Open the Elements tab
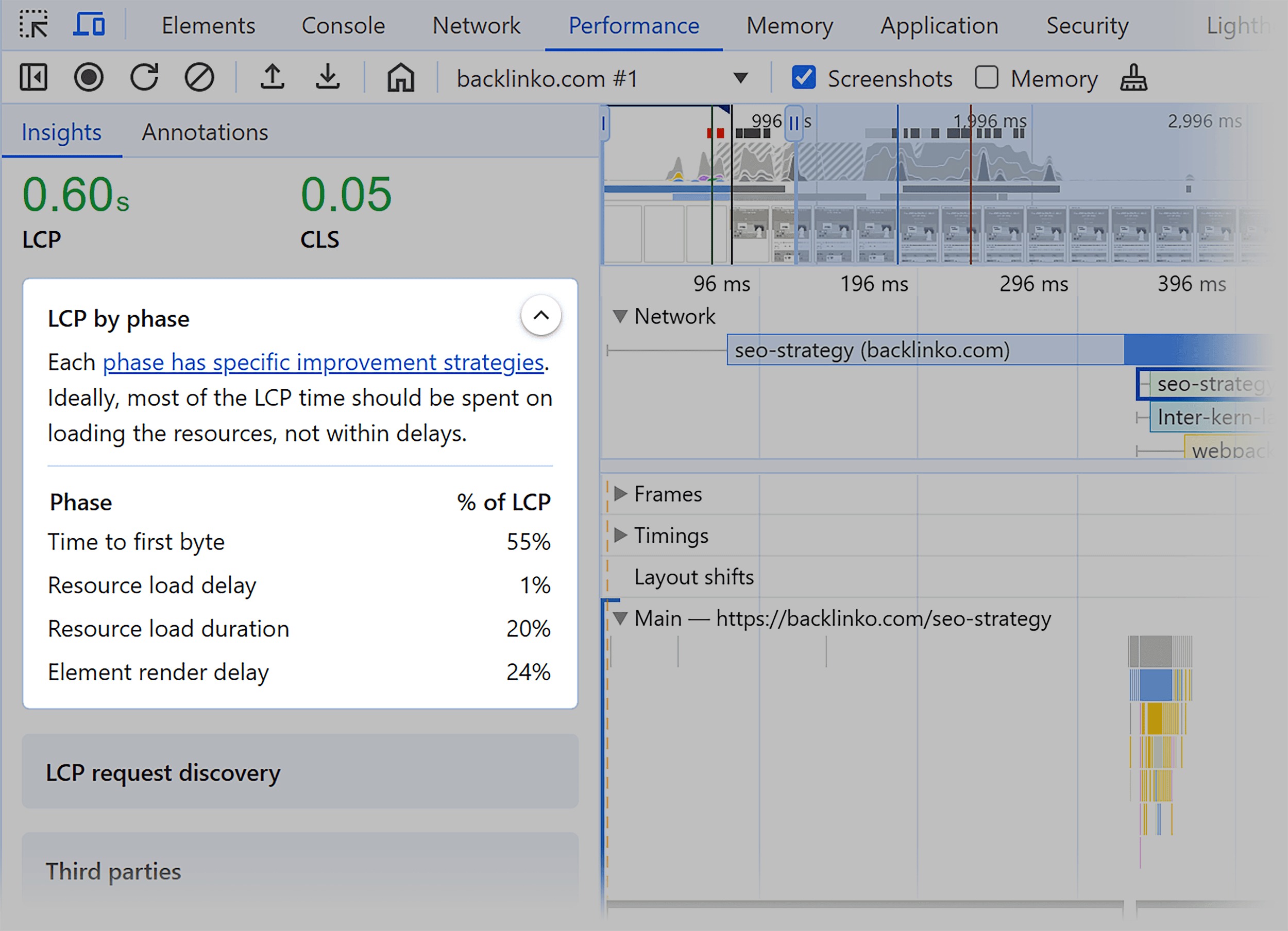 tap(209, 26)
